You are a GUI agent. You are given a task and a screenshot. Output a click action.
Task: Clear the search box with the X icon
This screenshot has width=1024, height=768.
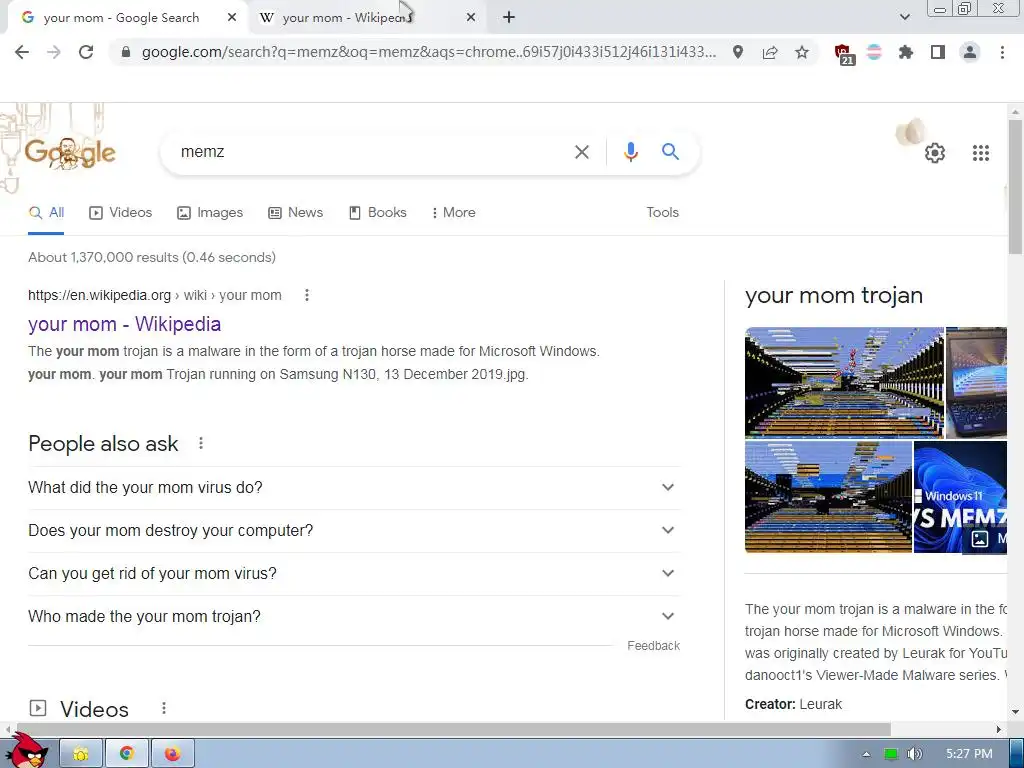pos(581,152)
